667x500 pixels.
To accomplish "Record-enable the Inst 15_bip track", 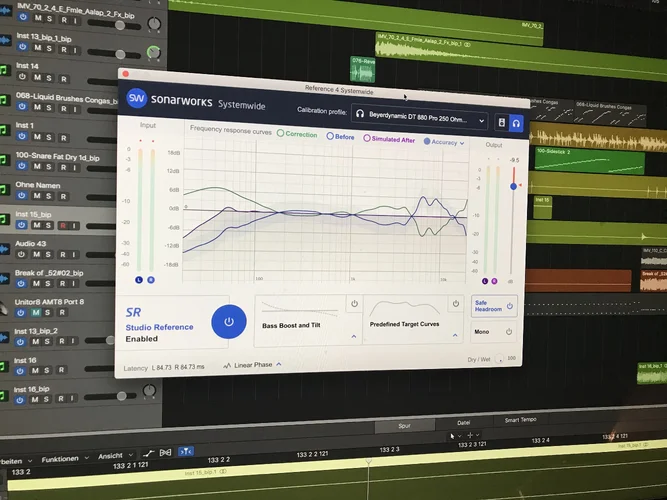I will [x=63, y=226].
